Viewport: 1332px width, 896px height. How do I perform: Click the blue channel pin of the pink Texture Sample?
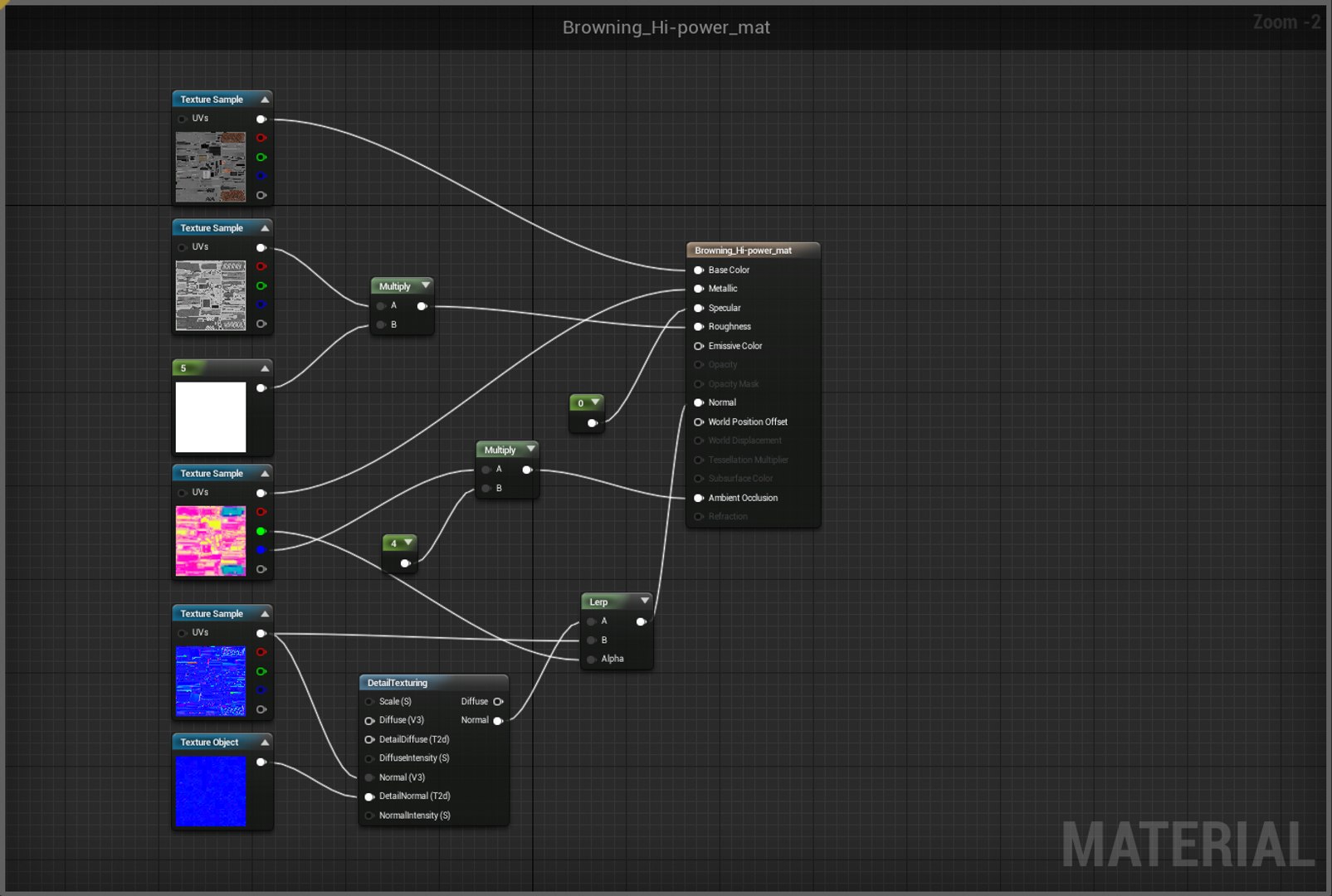click(261, 550)
